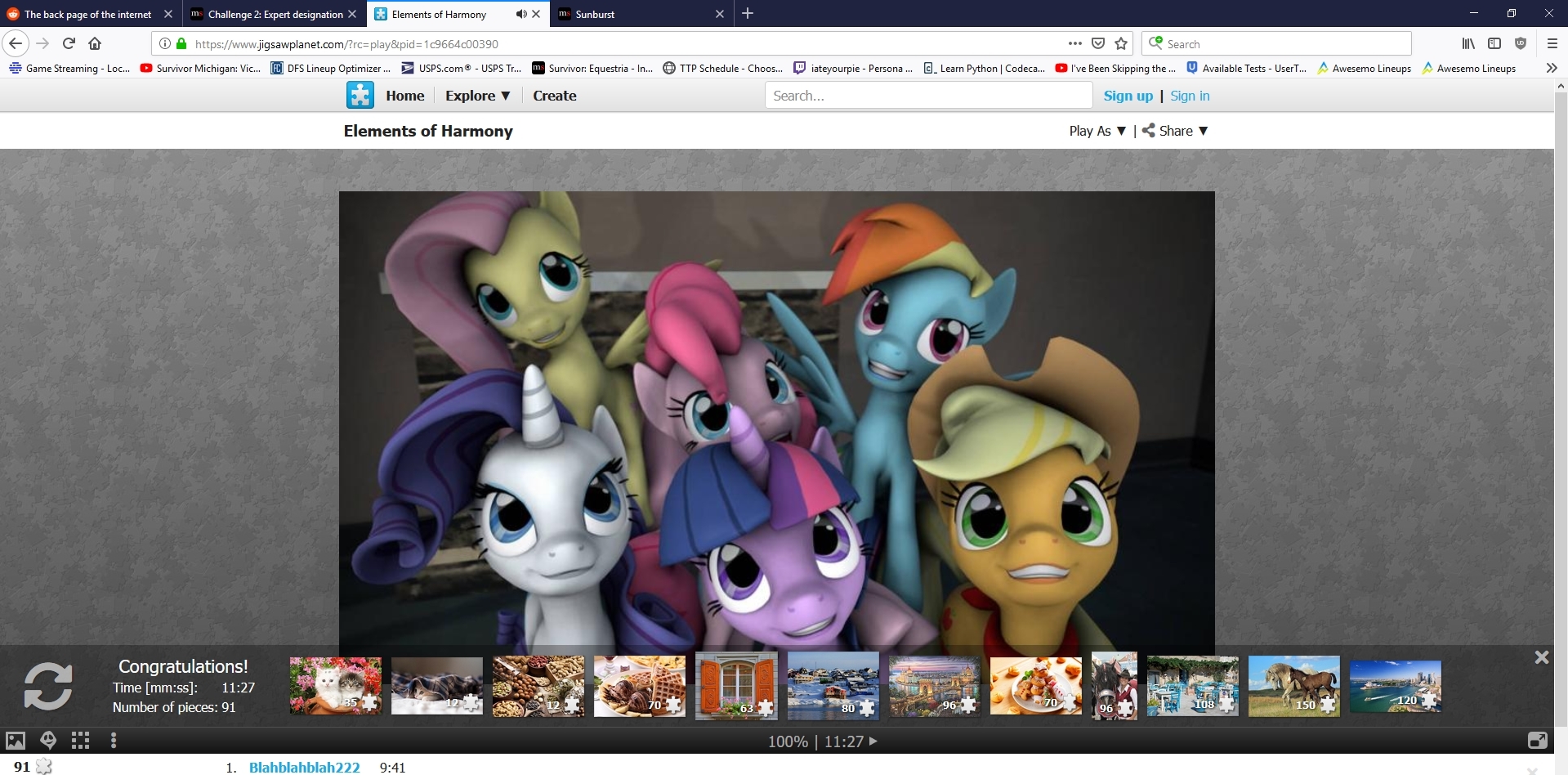Open page actions ellipsis in address bar

click(x=1074, y=43)
